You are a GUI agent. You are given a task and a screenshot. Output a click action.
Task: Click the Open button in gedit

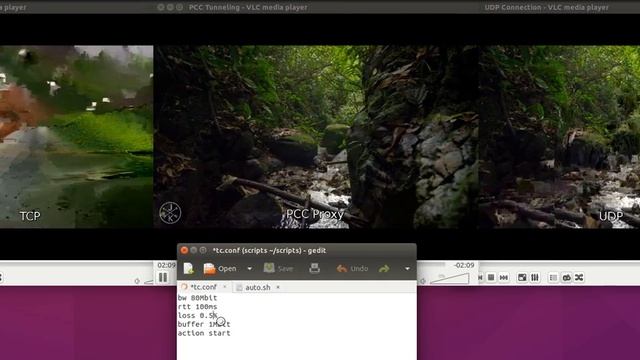pyautogui.click(x=220, y=269)
